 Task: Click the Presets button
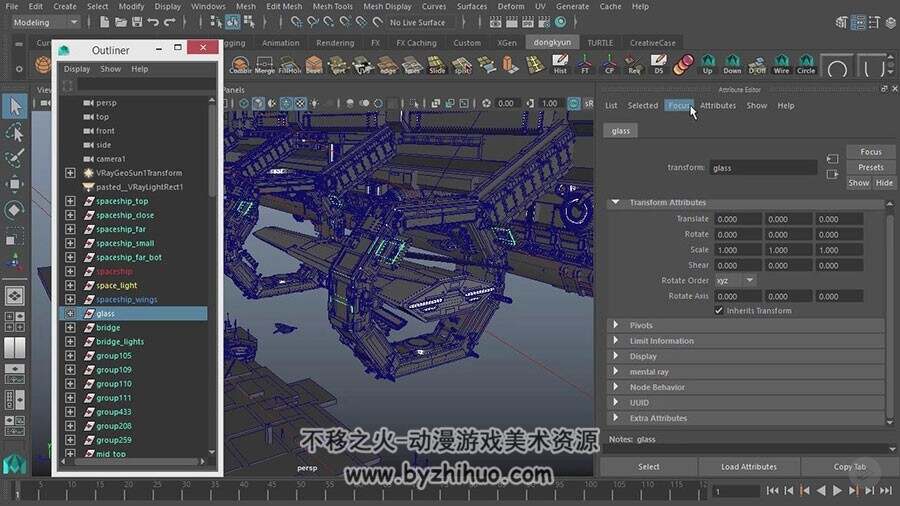click(x=871, y=168)
